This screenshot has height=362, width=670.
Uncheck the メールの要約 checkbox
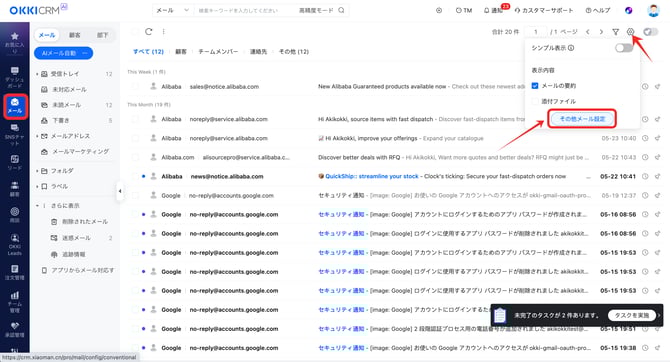(535, 85)
